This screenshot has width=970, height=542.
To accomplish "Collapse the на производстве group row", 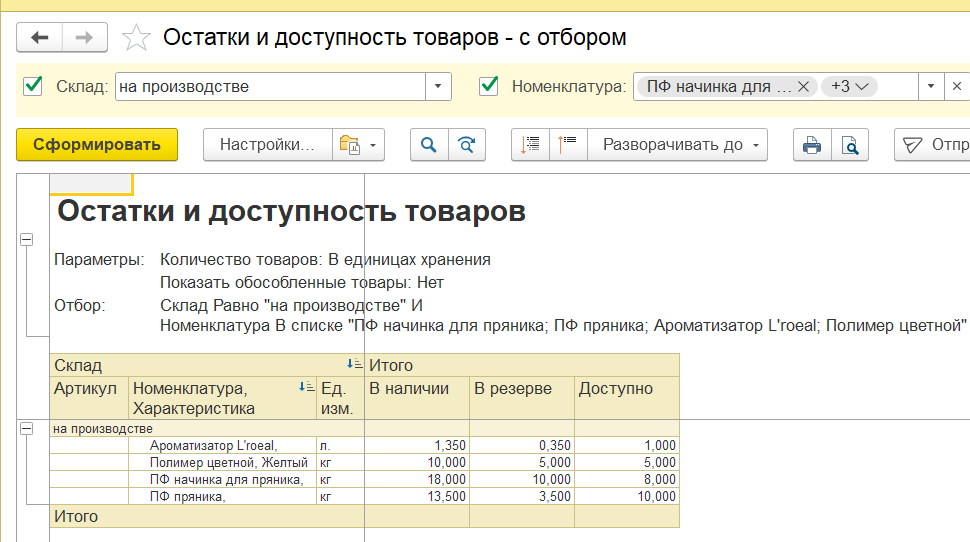I will coord(26,428).
